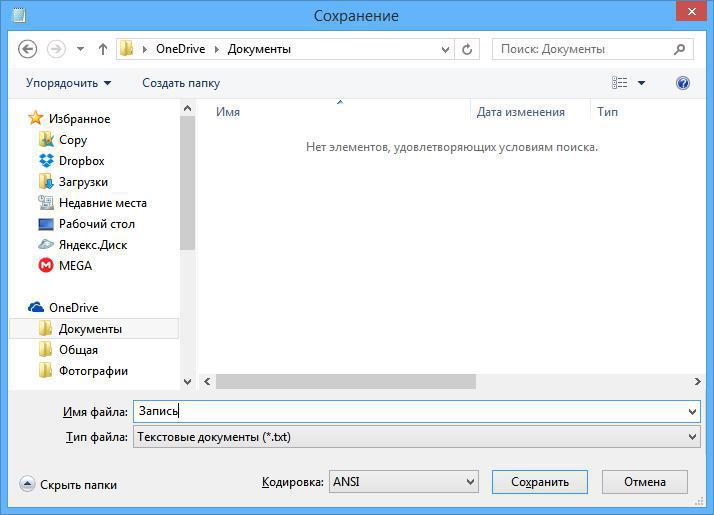Open Яндекс.Диск location

click(x=93, y=245)
